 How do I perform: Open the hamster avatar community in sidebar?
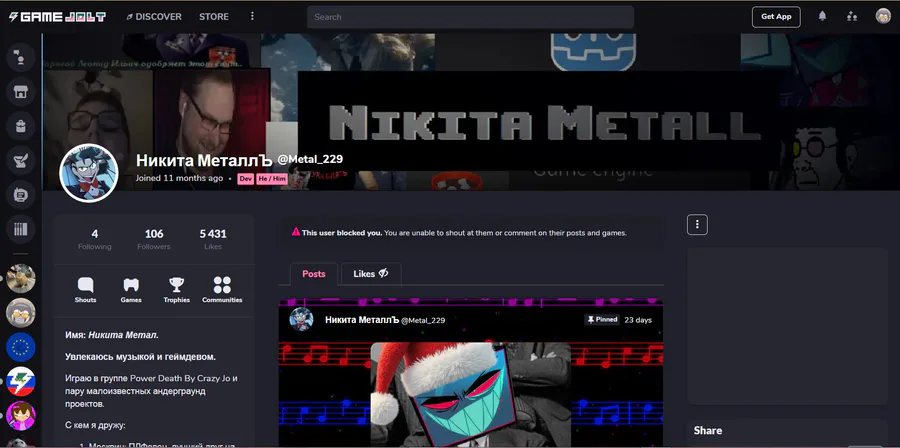(21, 278)
